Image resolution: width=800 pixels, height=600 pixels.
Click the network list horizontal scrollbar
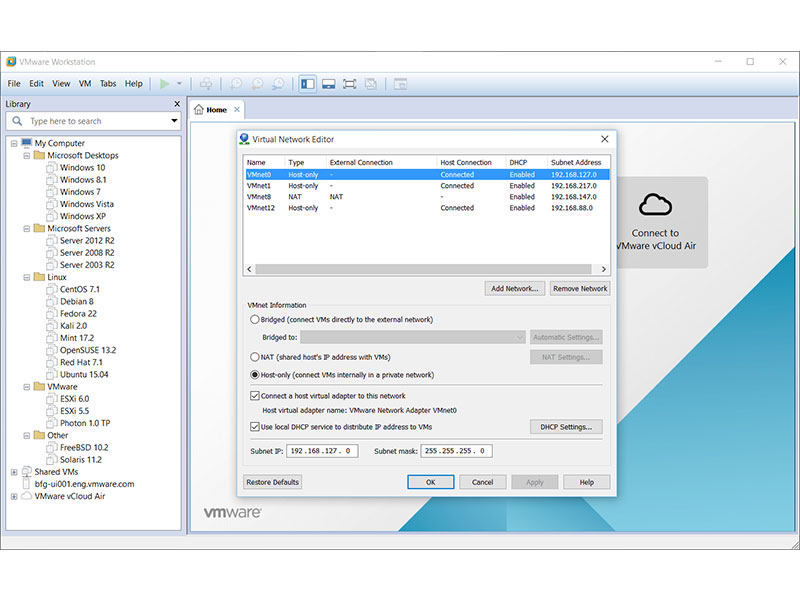pyautogui.click(x=423, y=269)
